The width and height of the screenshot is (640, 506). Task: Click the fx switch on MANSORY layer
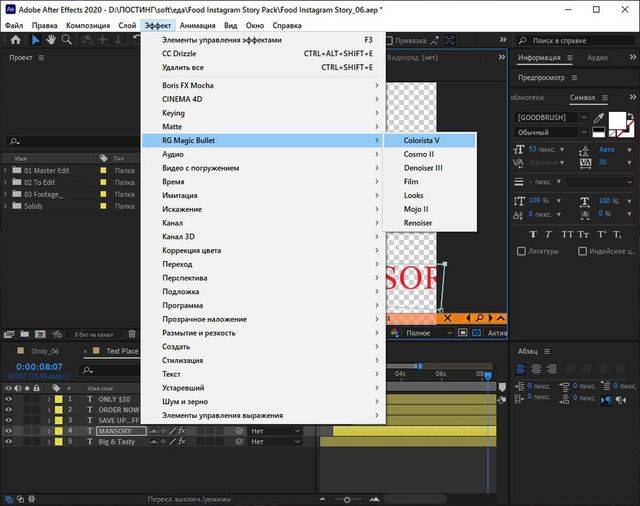click(x=181, y=431)
